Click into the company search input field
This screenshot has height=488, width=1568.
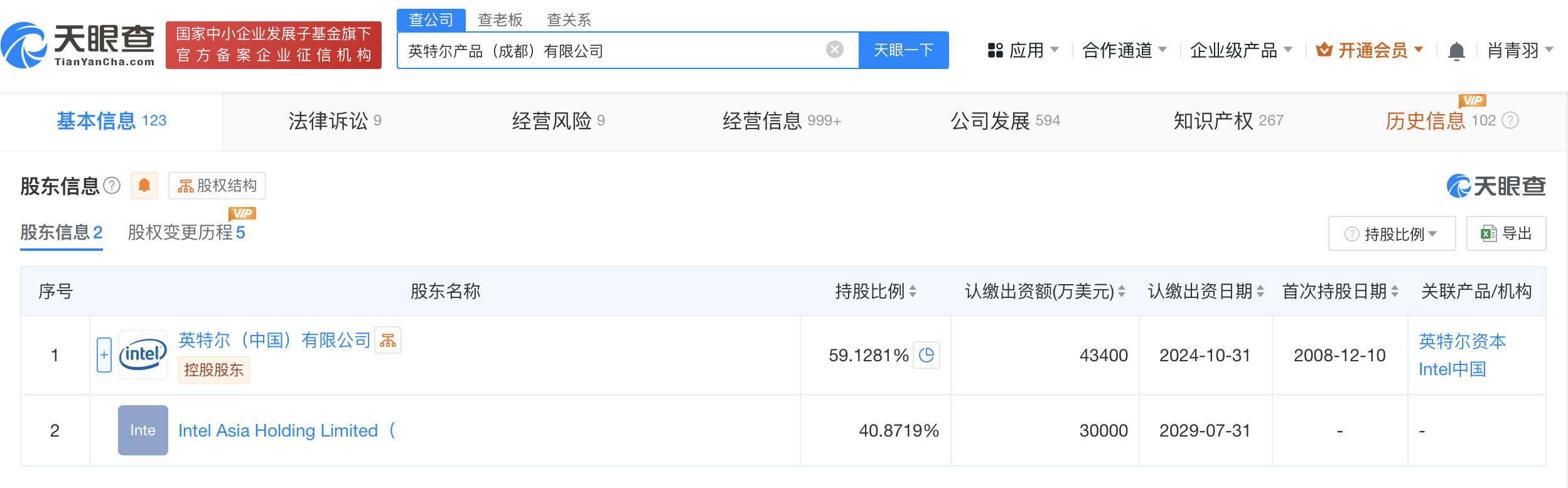coord(609,51)
